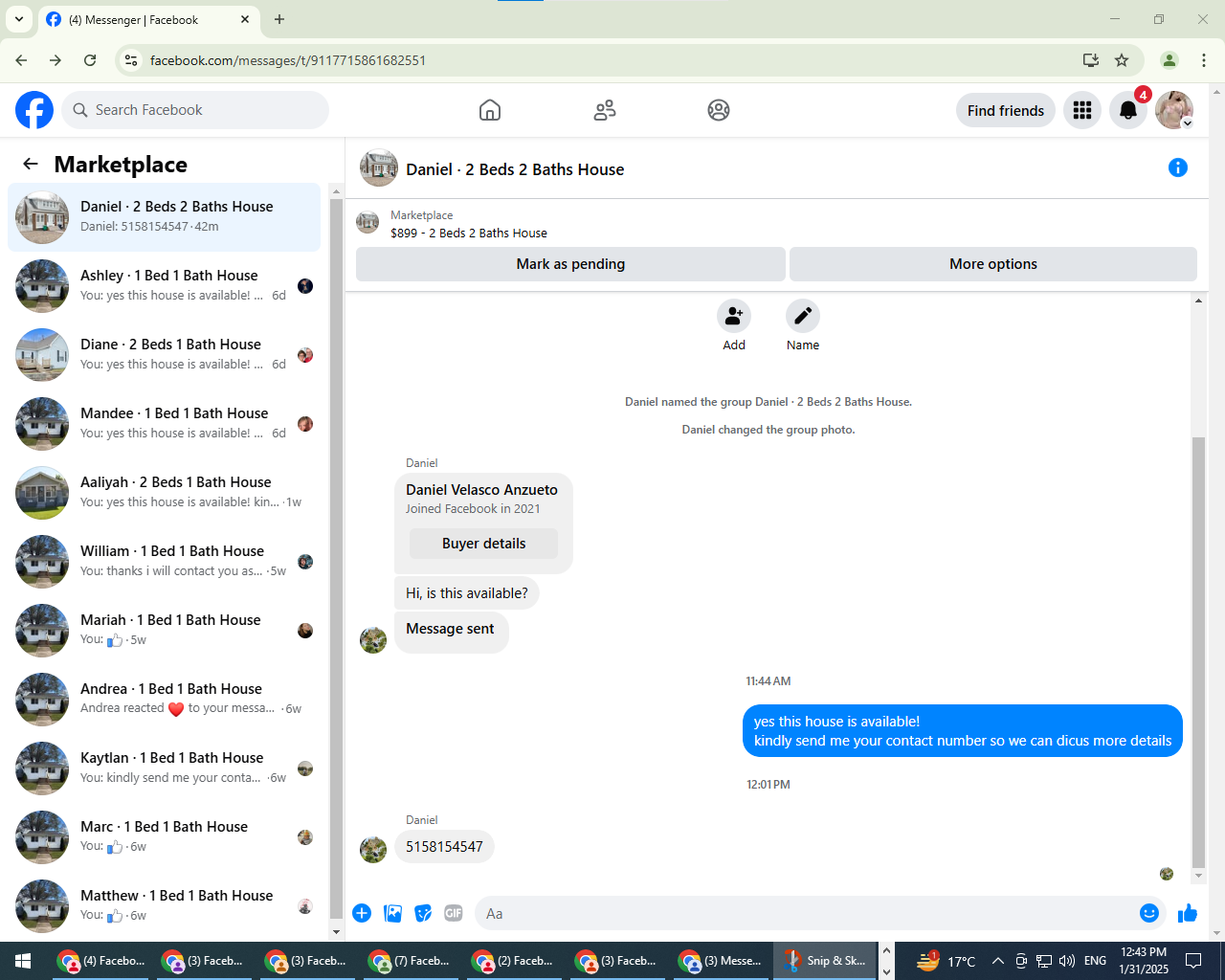Open Daniel 2 Beds 2 Baths House conversation

click(165, 217)
